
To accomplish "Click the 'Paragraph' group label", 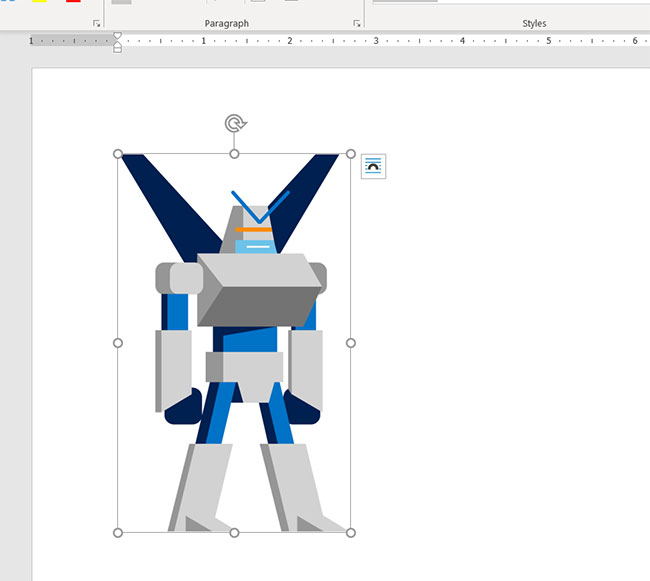I will coord(227,24).
